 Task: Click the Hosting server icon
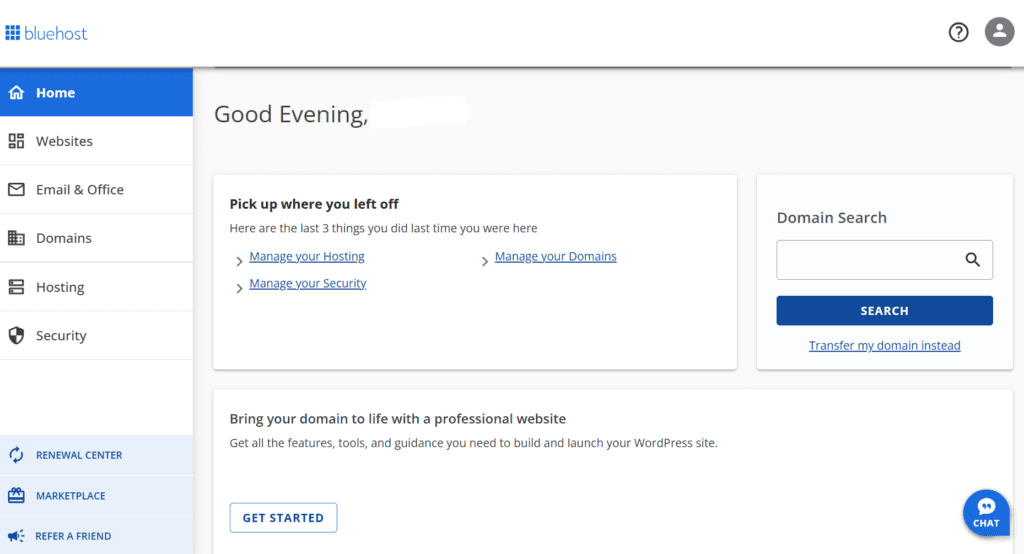pyautogui.click(x=16, y=287)
